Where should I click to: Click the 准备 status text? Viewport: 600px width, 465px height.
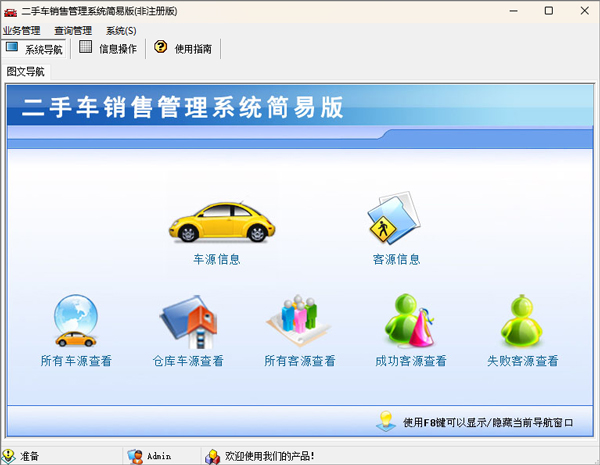point(29,456)
